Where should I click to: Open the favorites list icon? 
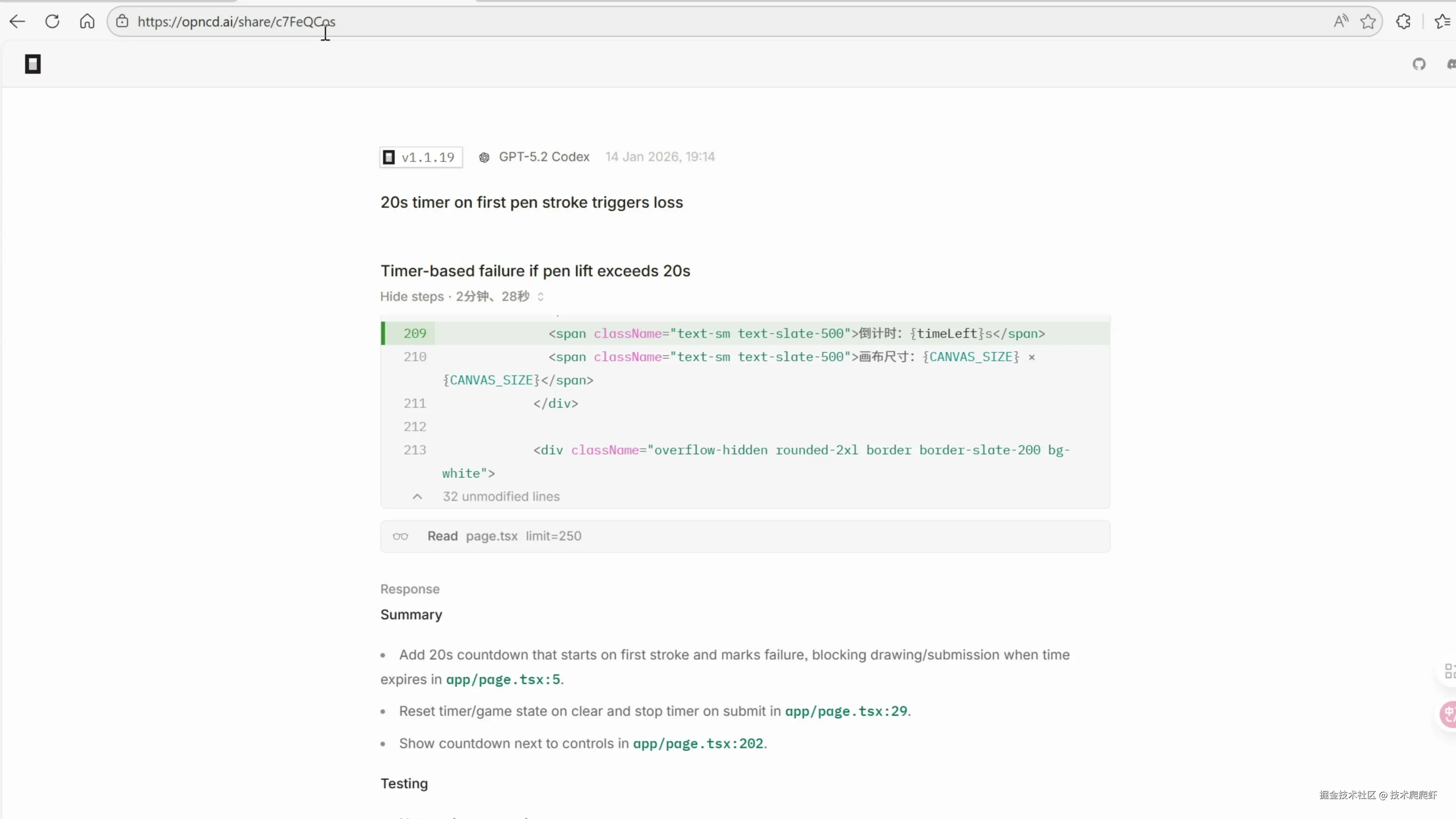point(1442,22)
